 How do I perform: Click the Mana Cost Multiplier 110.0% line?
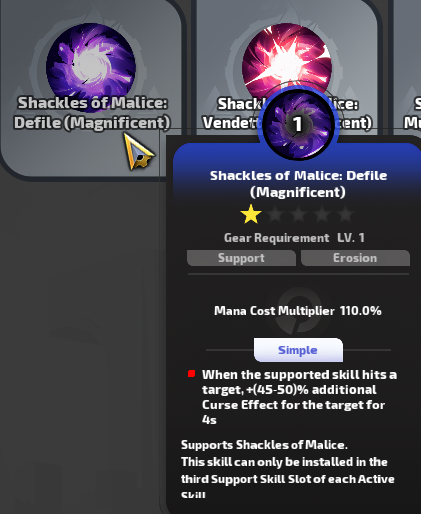click(x=298, y=311)
